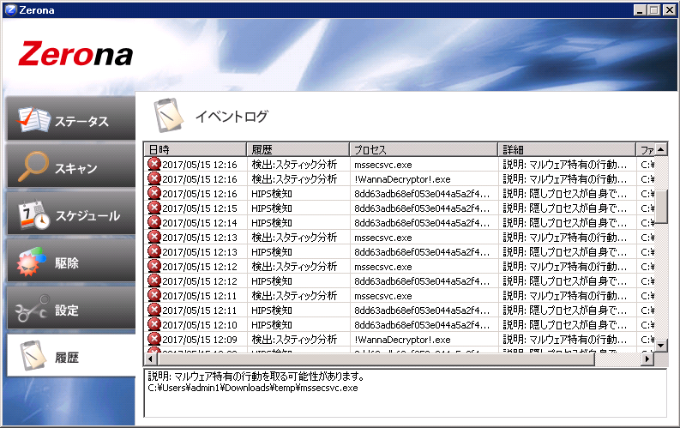680x428 pixels.
Task: Click error icon of 12:12 HIPS検知 row
Action: click(154, 281)
